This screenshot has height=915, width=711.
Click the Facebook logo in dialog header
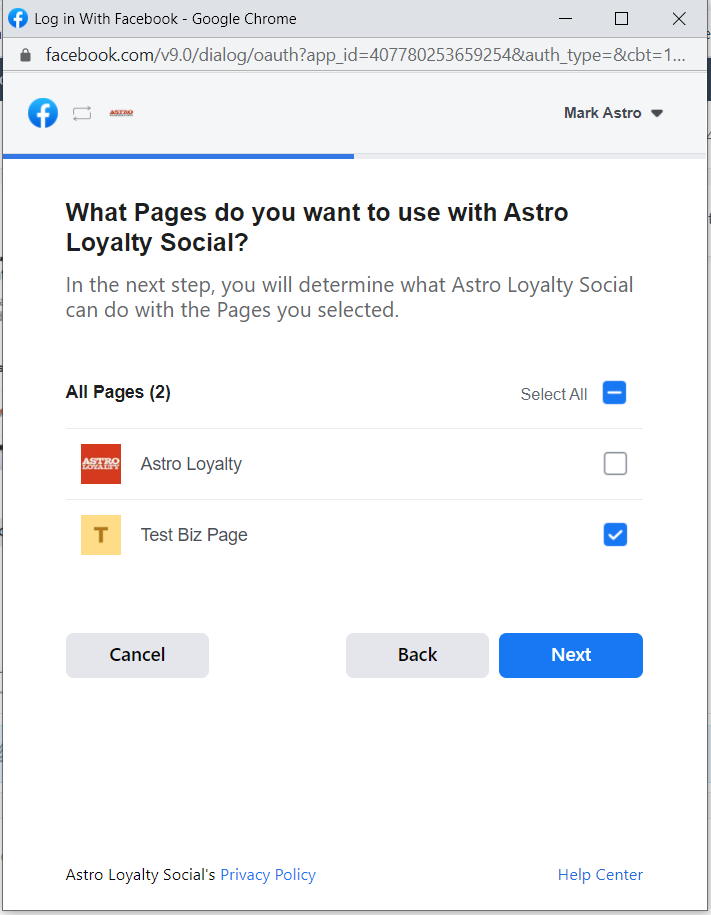pos(43,113)
